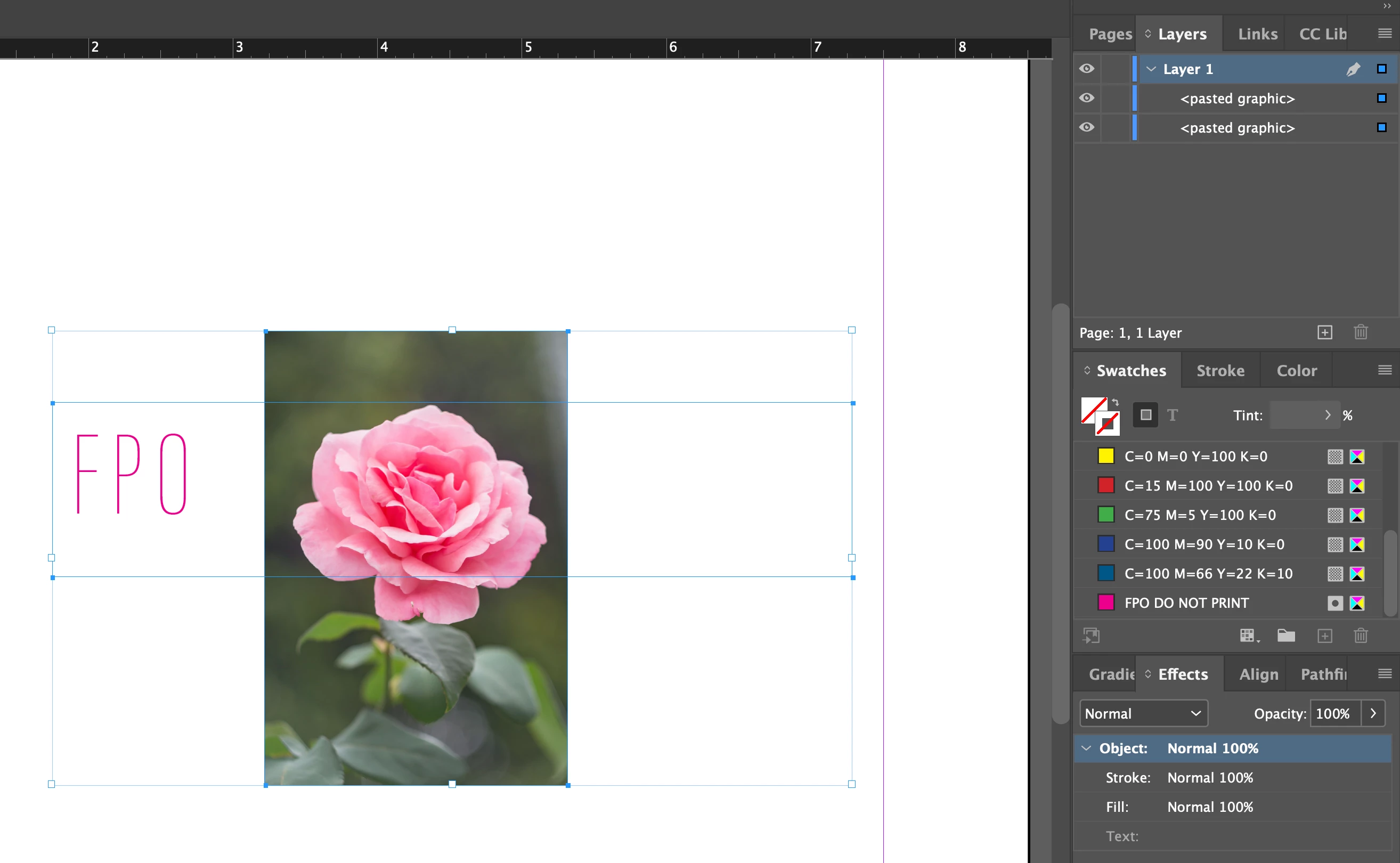Click new swatch icon in Swatches panel

coord(1324,636)
